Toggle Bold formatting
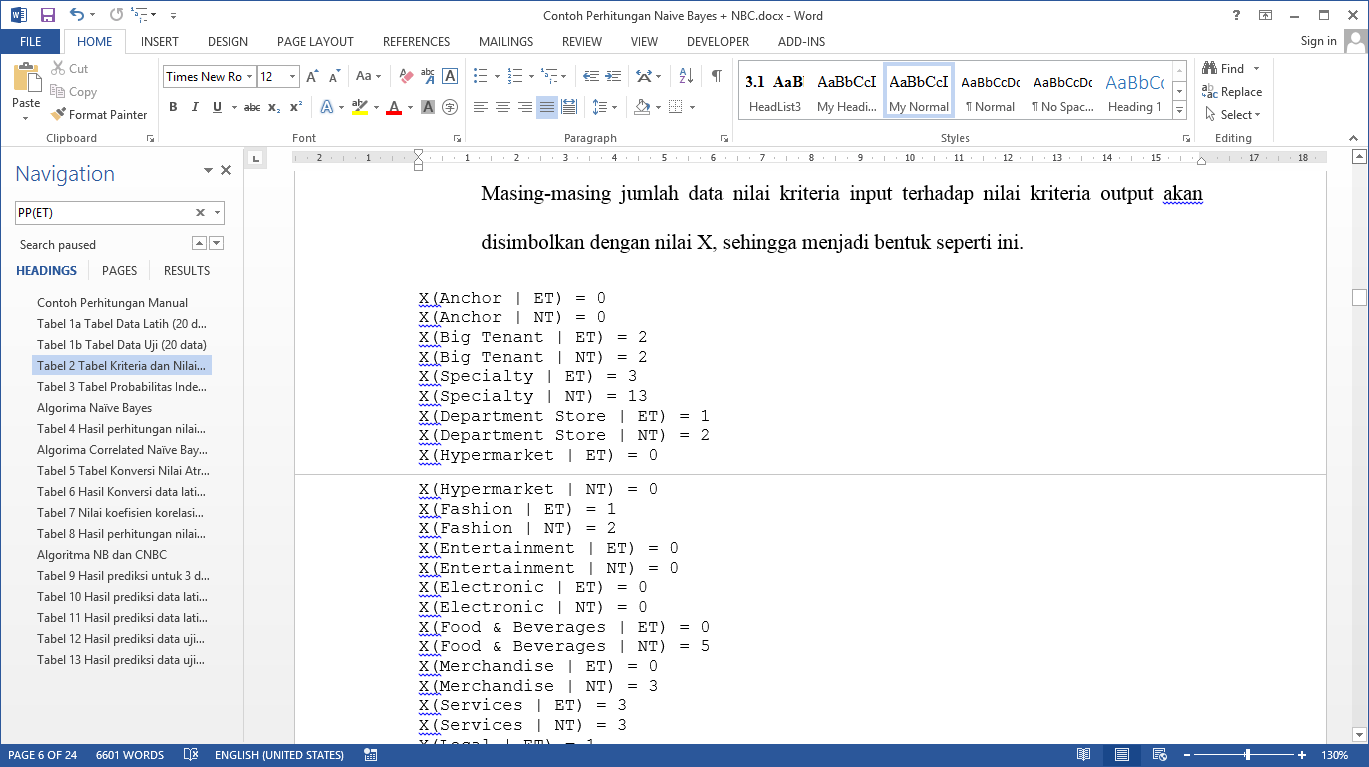Screen dimensions: 1369x767 coord(173,107)
